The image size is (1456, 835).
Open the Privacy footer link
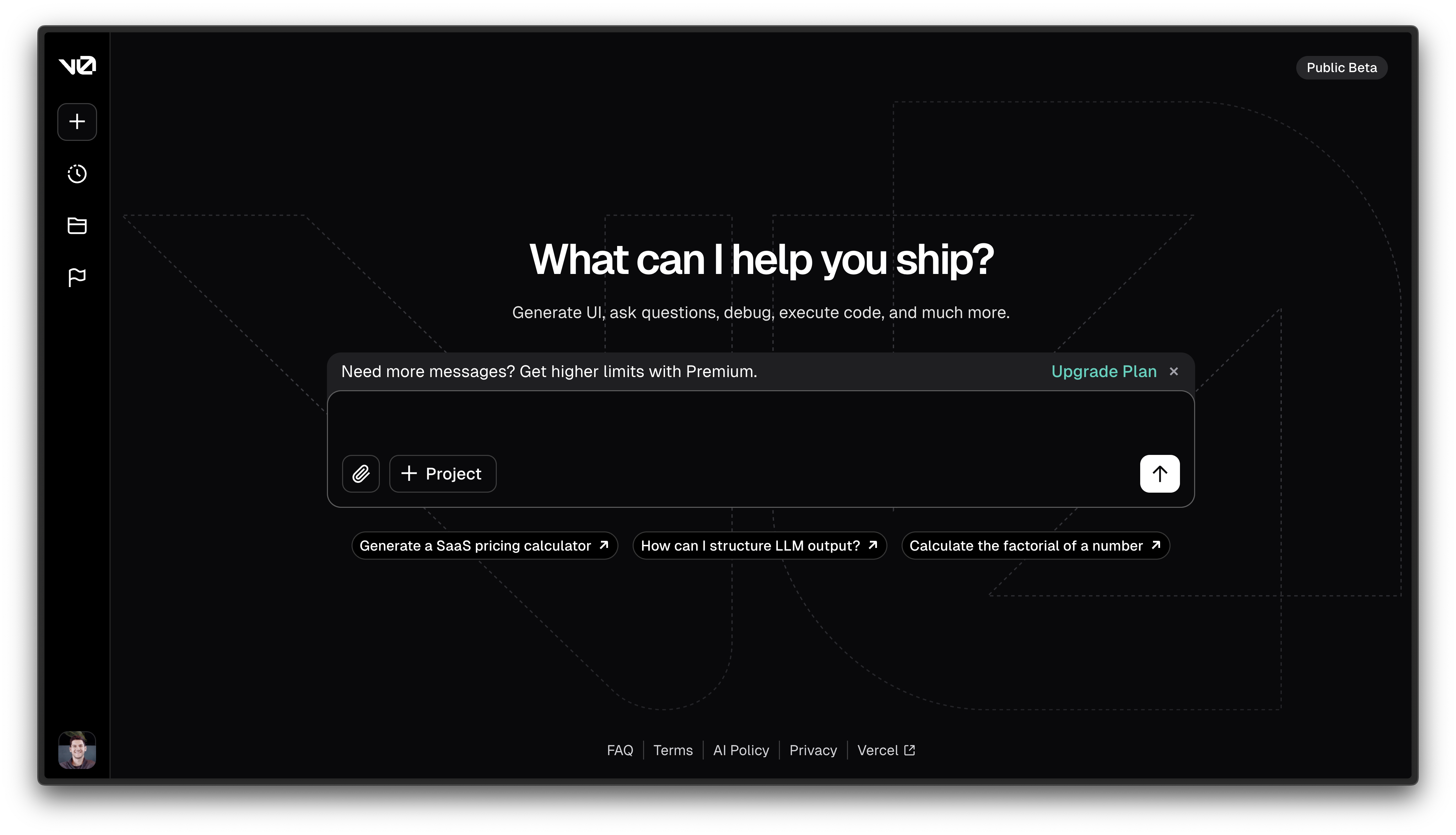(813, 750)
